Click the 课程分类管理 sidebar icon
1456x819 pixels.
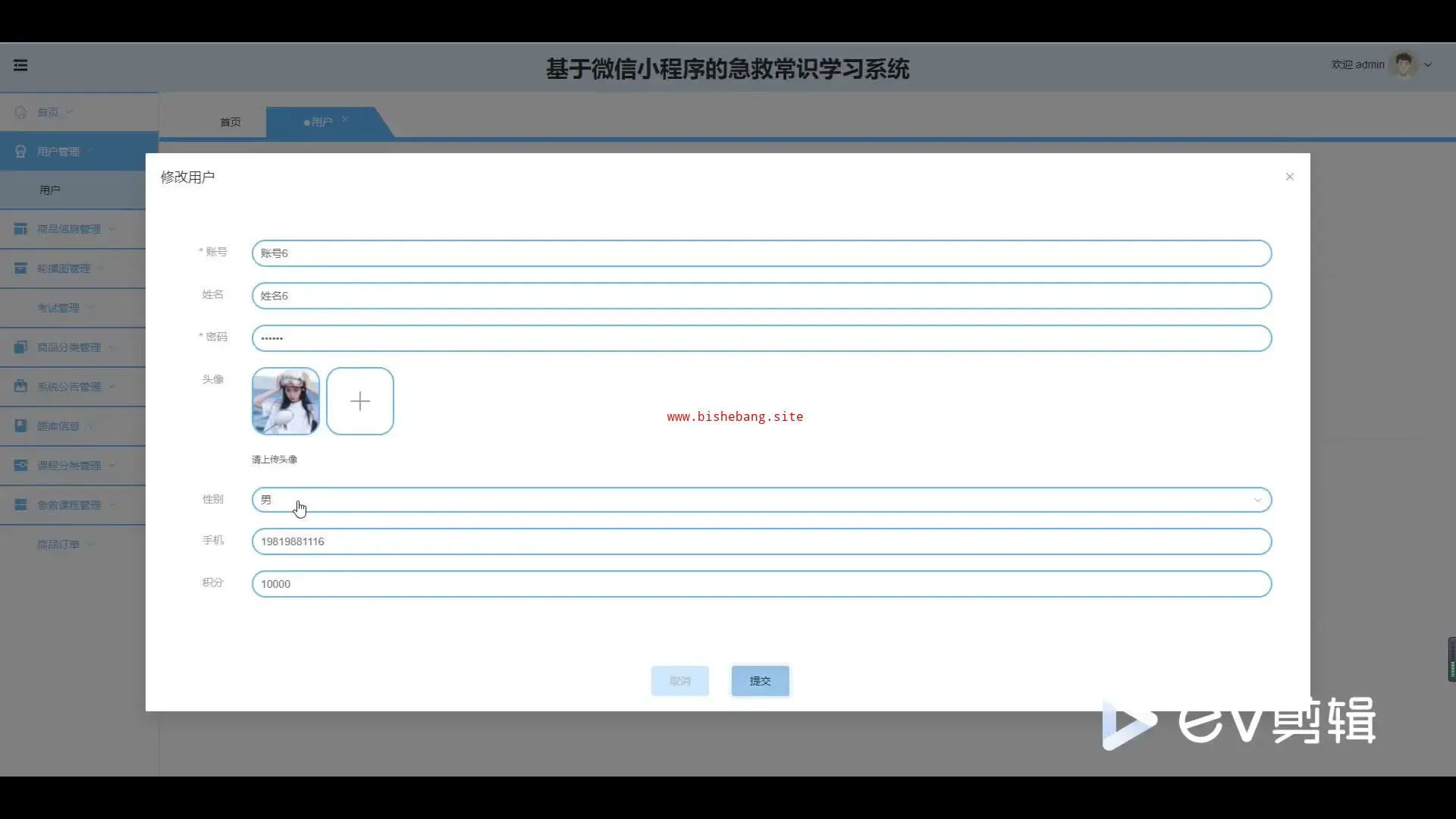click(21, 466)
